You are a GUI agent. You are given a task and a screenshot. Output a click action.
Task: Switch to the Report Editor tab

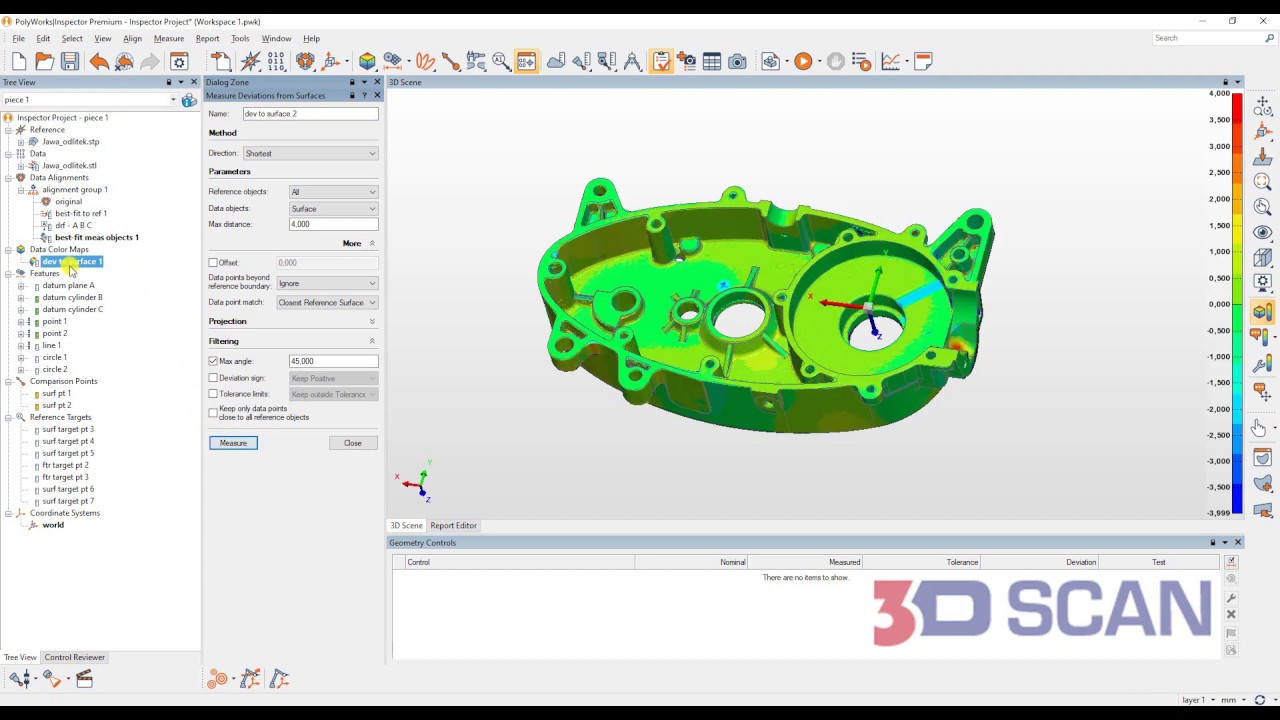tap(453, 525)
